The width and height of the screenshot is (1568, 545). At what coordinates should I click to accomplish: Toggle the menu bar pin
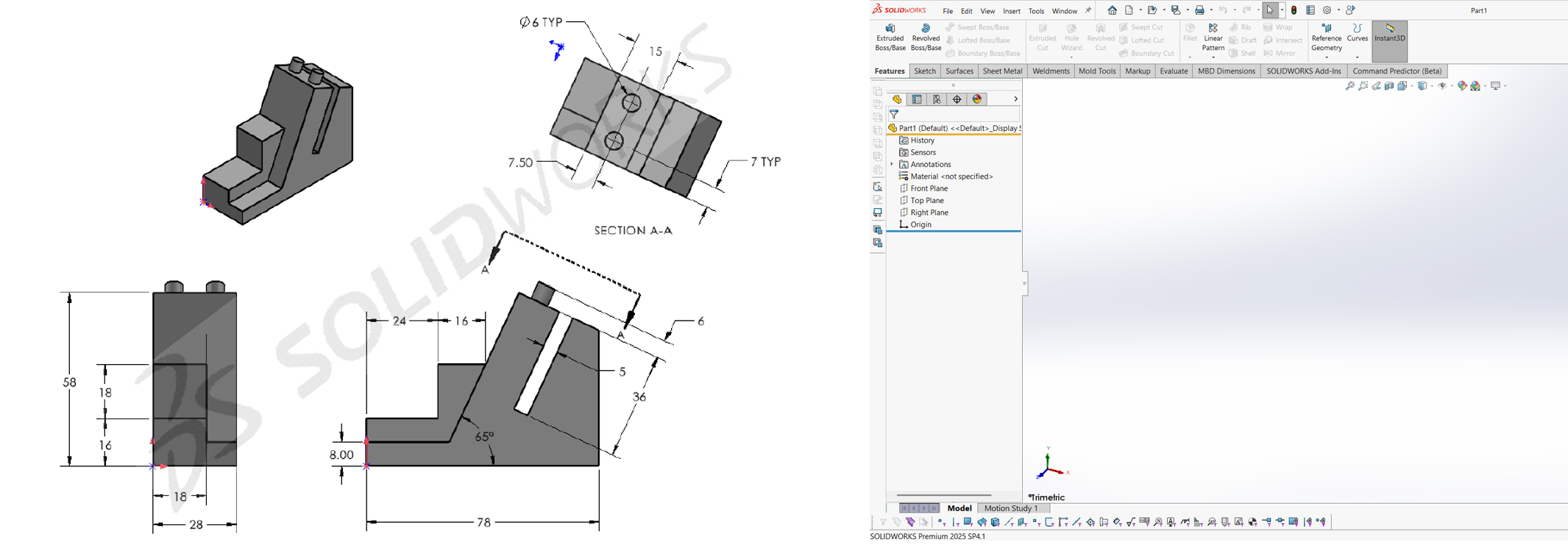[1088, 10]
